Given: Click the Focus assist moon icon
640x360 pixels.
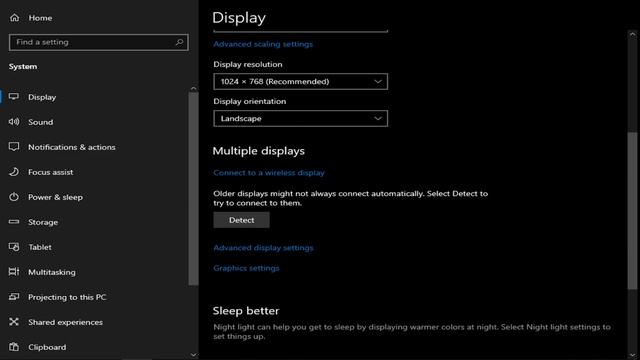Looking at the screenshot, I should [x=14, y=172].
